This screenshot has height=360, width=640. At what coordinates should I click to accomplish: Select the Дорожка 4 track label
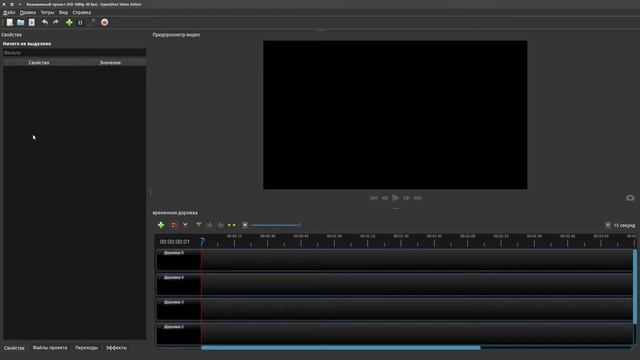pos(173,278)
